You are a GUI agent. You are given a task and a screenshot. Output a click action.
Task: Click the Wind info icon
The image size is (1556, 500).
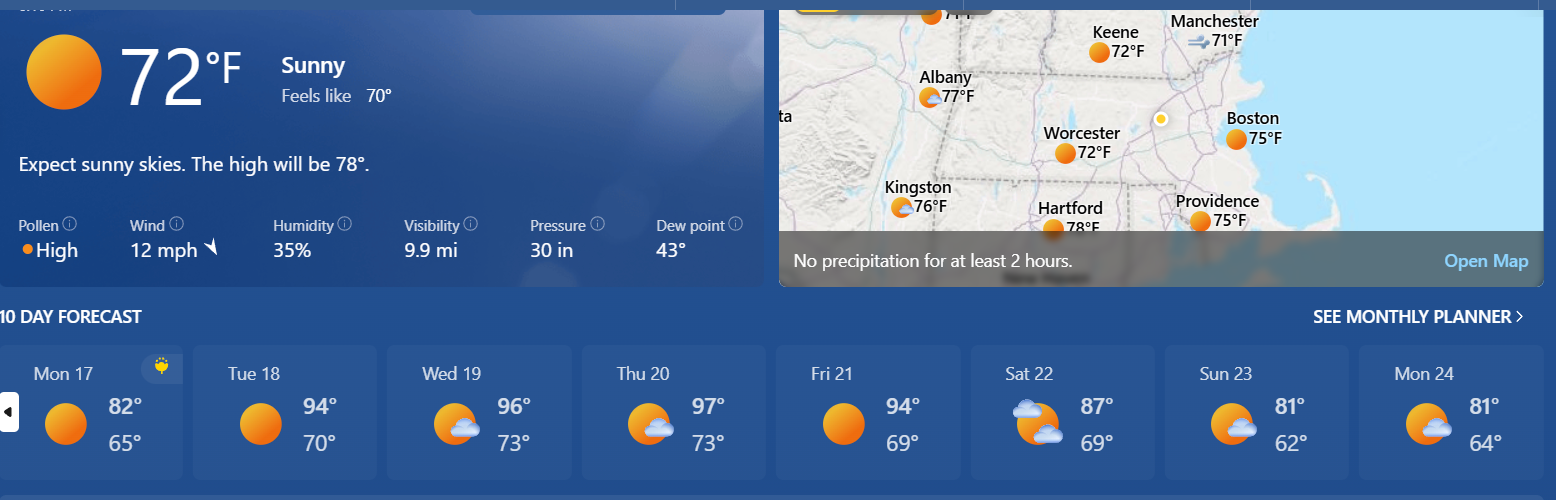pyautogui.click(x=176, y=224)
